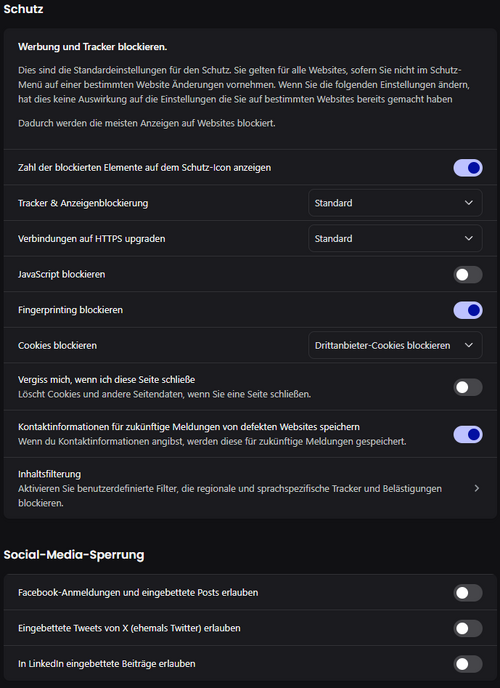The image size is (500, 688).
Task: Open the Inhaltsfilterung settings row
Action: (250, 488)
